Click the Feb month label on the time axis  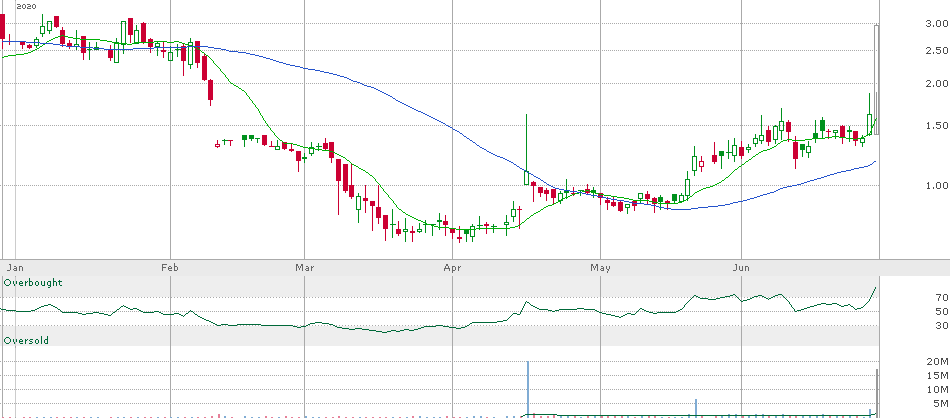coord(171,267)
